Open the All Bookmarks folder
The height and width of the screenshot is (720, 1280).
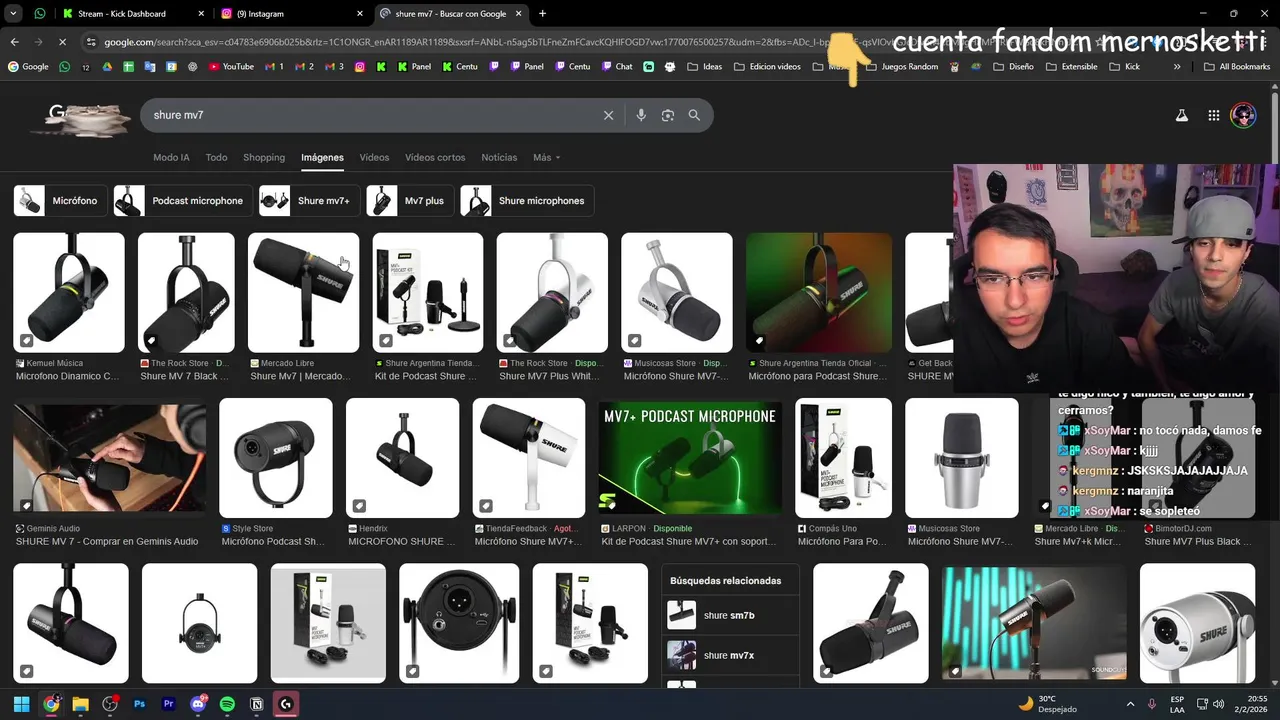tap(1236, 67)
